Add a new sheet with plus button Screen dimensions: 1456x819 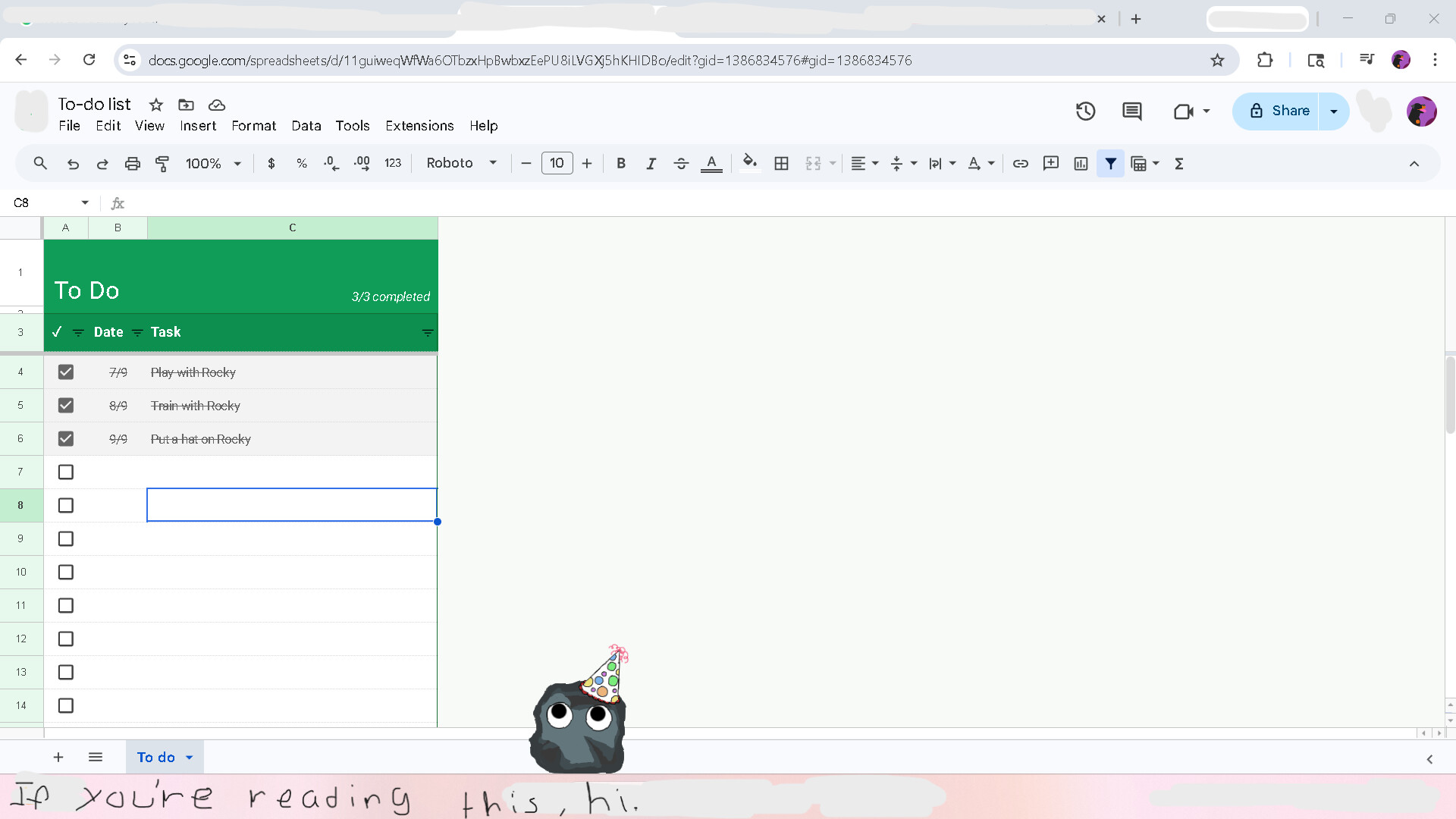point(58,757)
